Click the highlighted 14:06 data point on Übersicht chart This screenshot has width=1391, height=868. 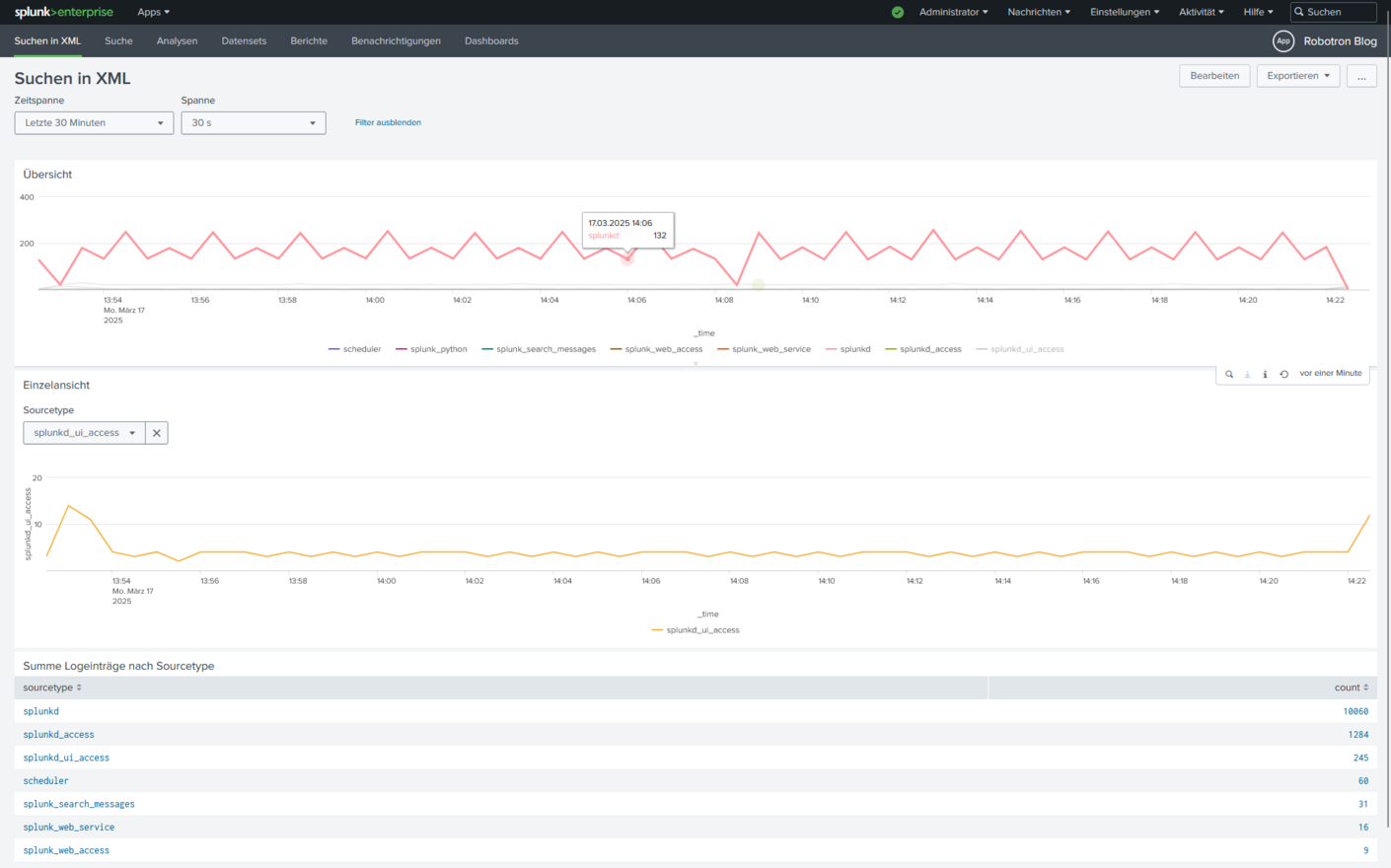627,258
